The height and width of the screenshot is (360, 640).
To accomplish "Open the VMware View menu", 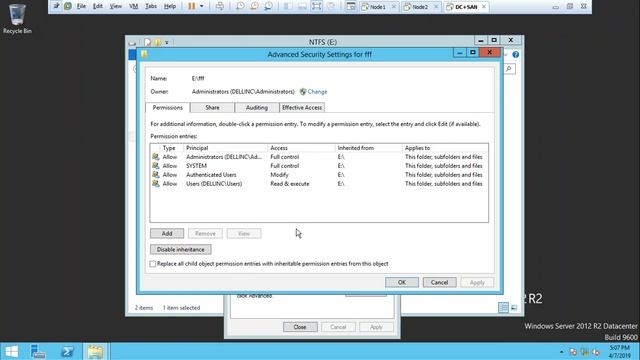I will coord(116,6).
